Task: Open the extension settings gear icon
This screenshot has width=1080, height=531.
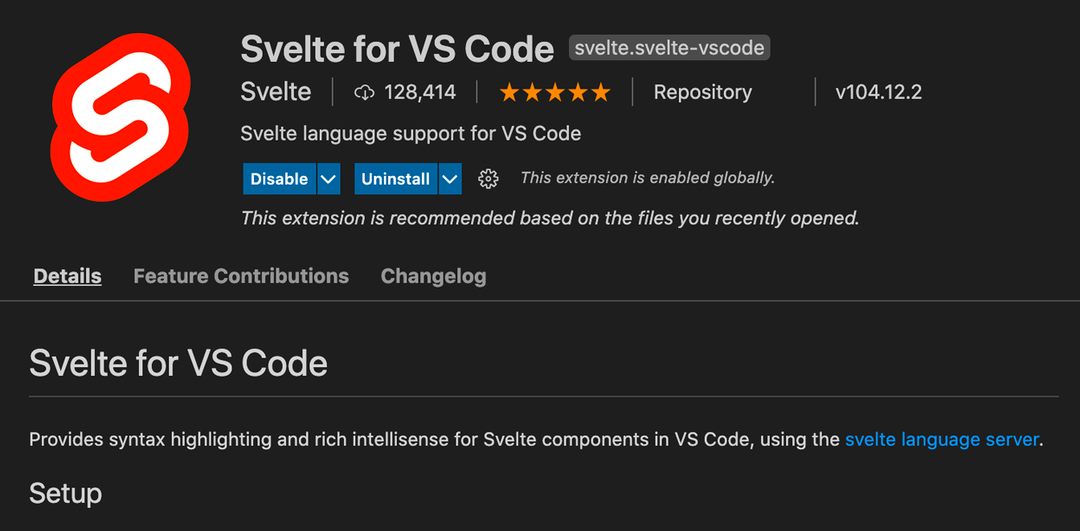Action: [488, 179]
